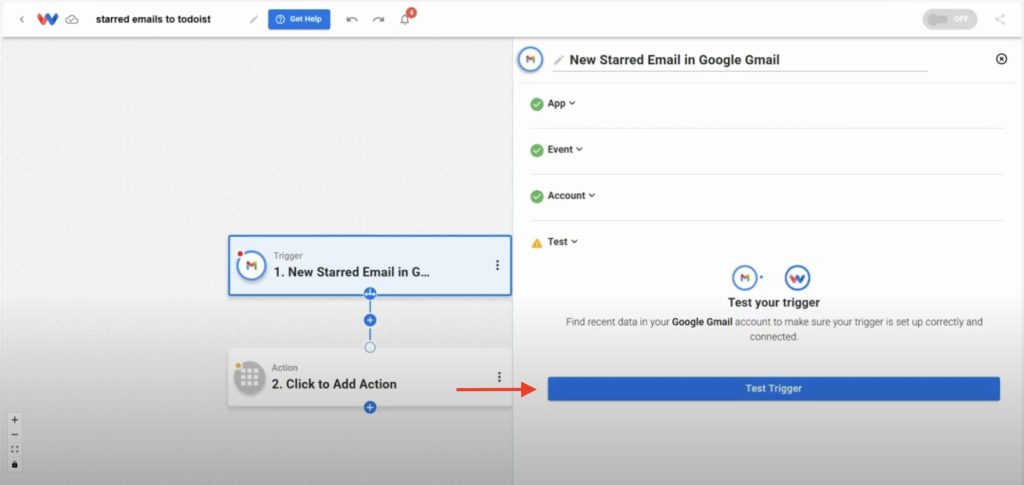Click the Gmail icon in panel header

pyautogui.click(x=530, y=59)
